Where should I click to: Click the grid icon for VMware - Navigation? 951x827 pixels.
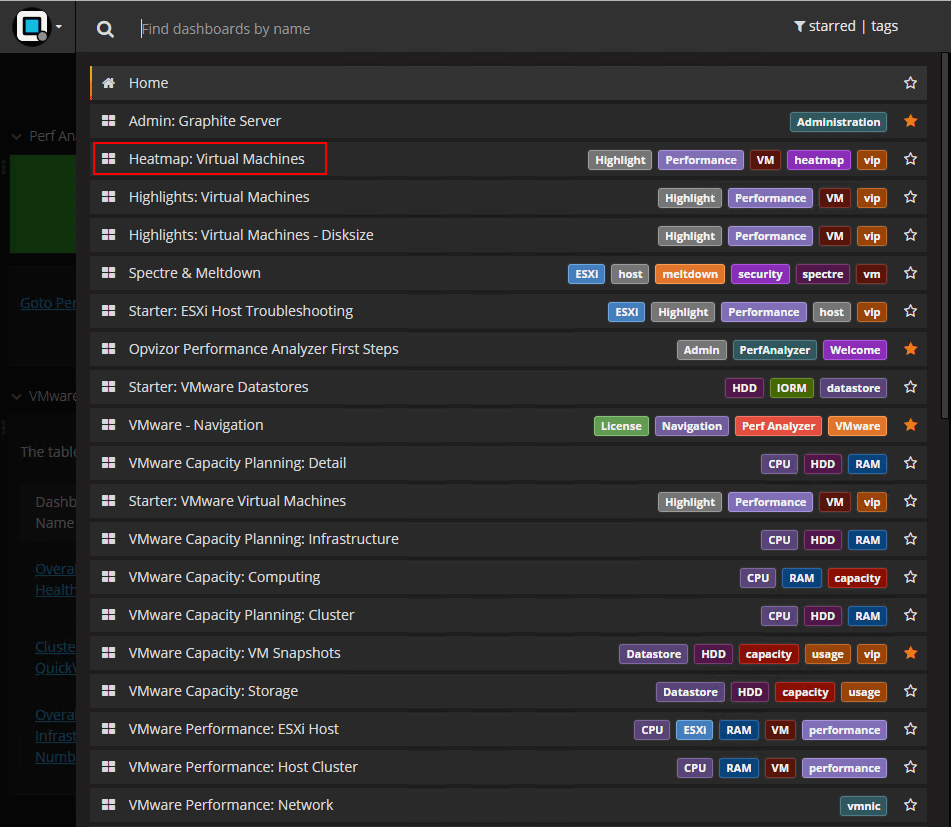[x=108, y=425]
